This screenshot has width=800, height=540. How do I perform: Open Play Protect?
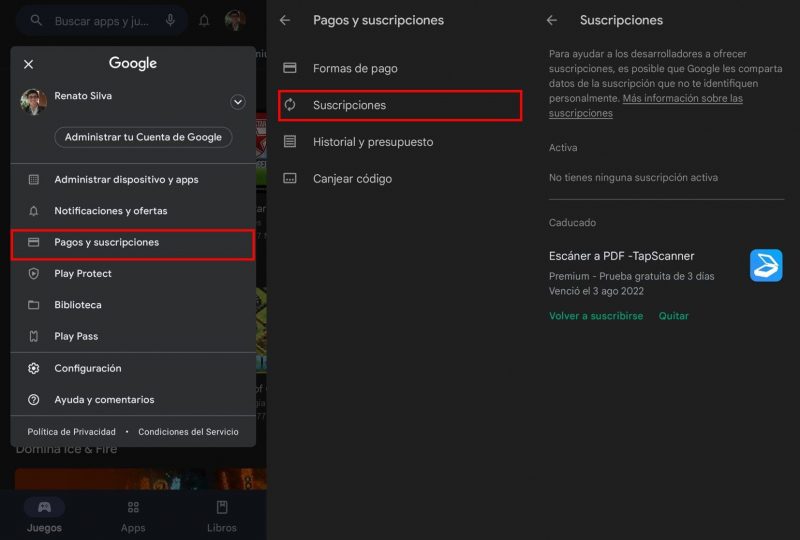133,274
